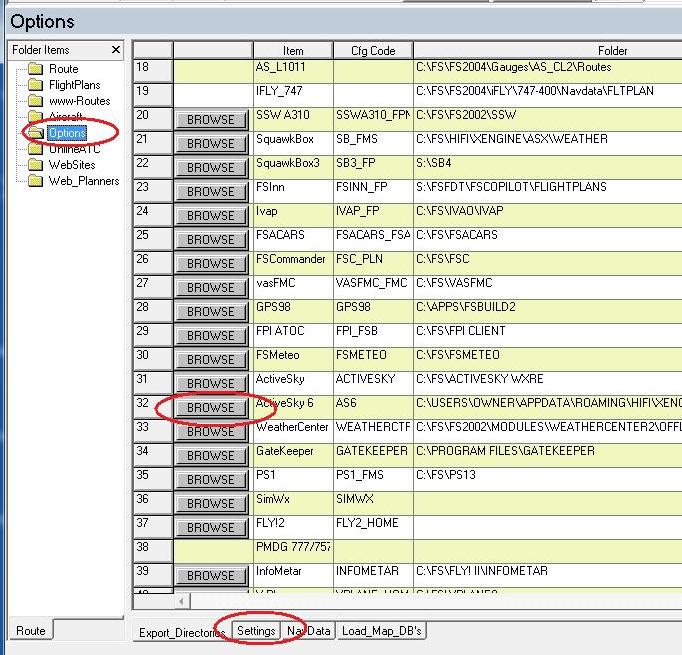The image size is (682, 655).
Task: Click BROWSE for WeatherCenter row
Action: coord(211,431)
